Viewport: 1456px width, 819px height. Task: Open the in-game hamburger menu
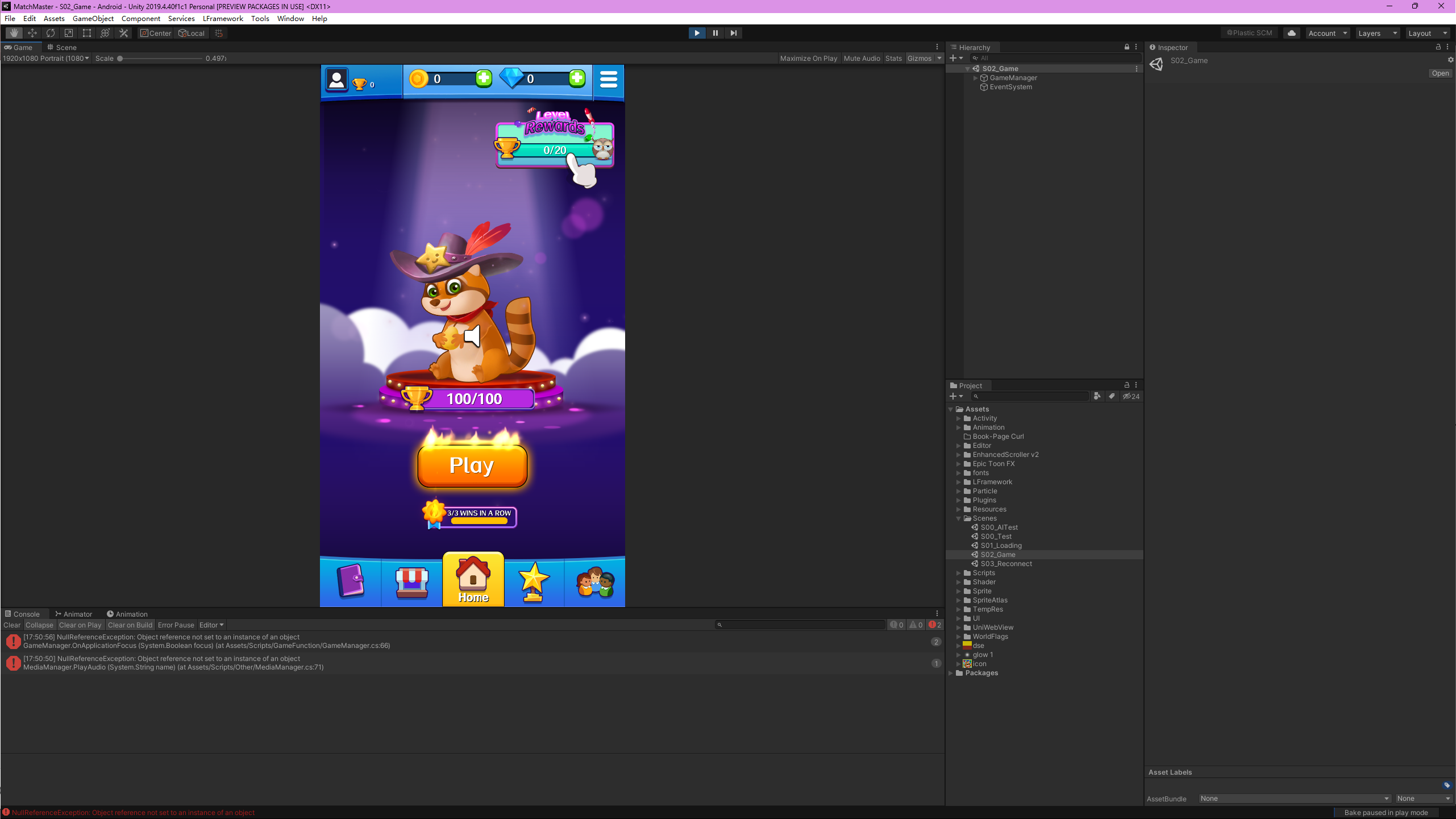[x=609, y=79]
